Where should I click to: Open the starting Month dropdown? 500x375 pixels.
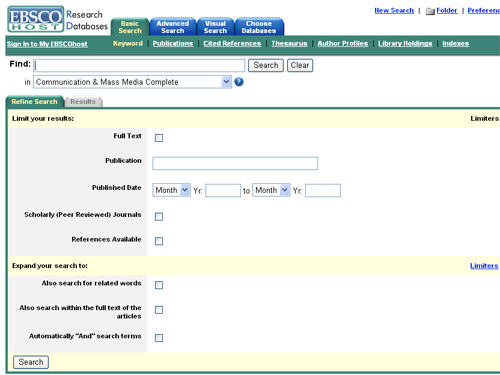tap(171, 190)
